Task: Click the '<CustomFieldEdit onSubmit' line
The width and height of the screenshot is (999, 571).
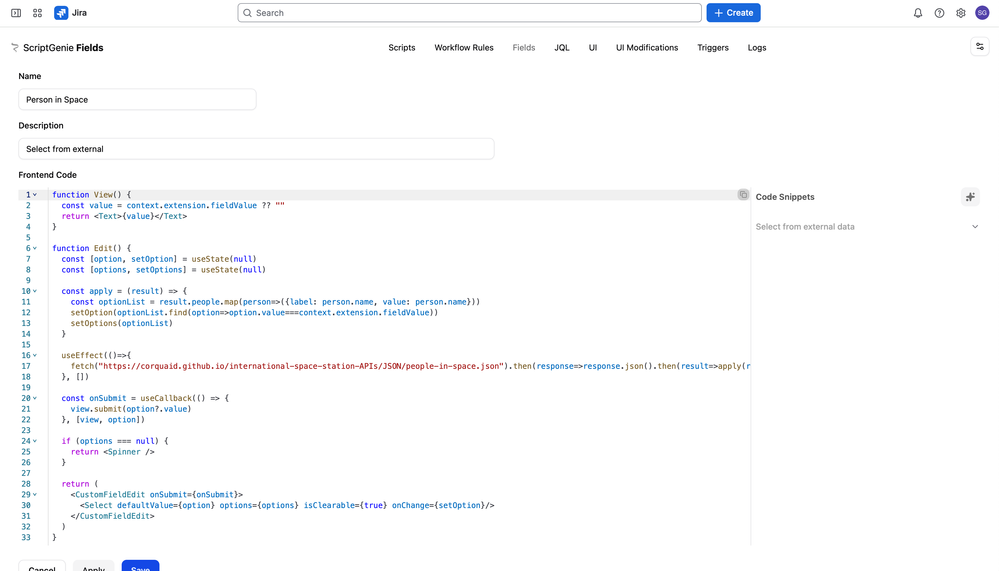Action: coord(157,495)
